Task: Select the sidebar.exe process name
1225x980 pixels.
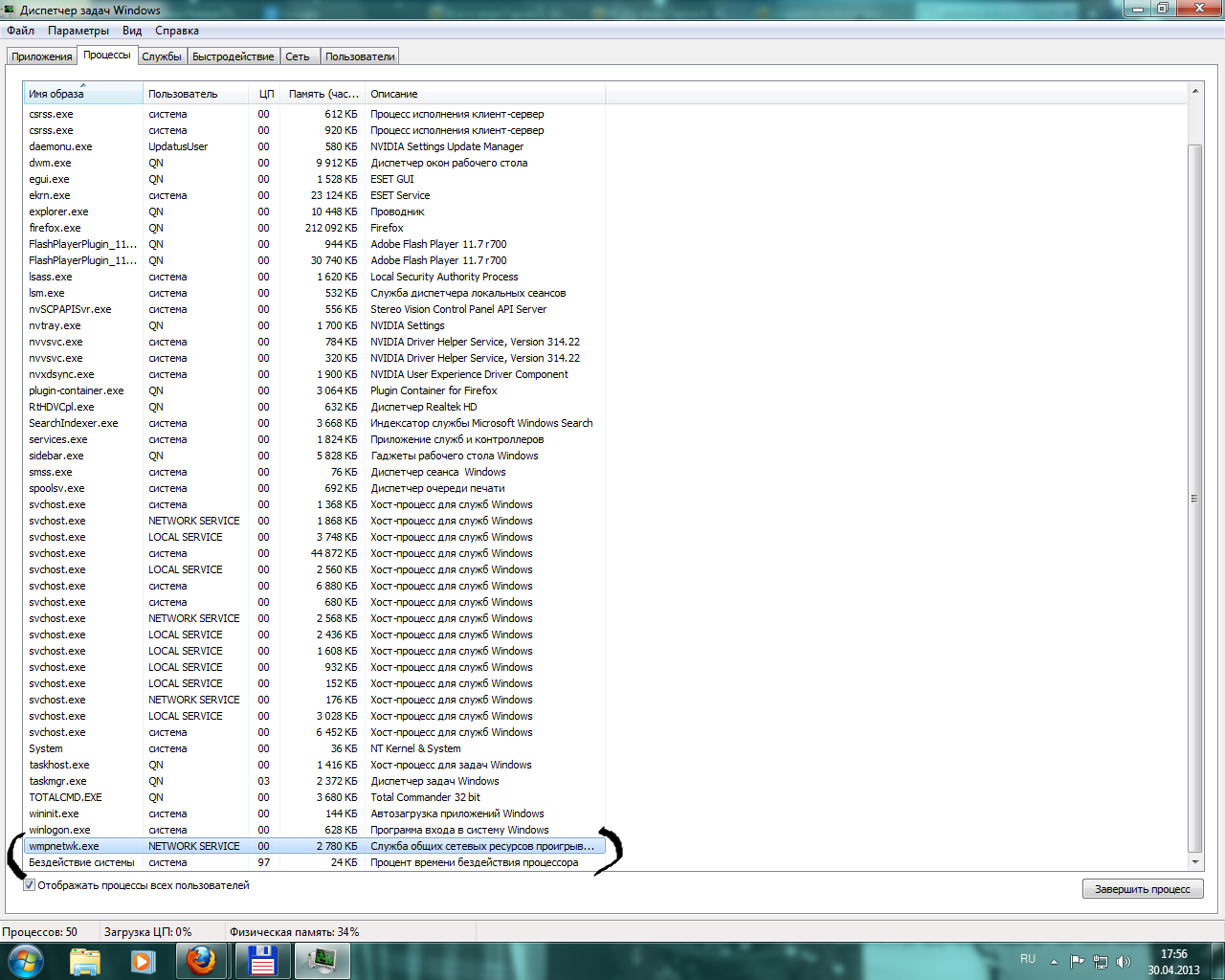Action: [56, 456]
